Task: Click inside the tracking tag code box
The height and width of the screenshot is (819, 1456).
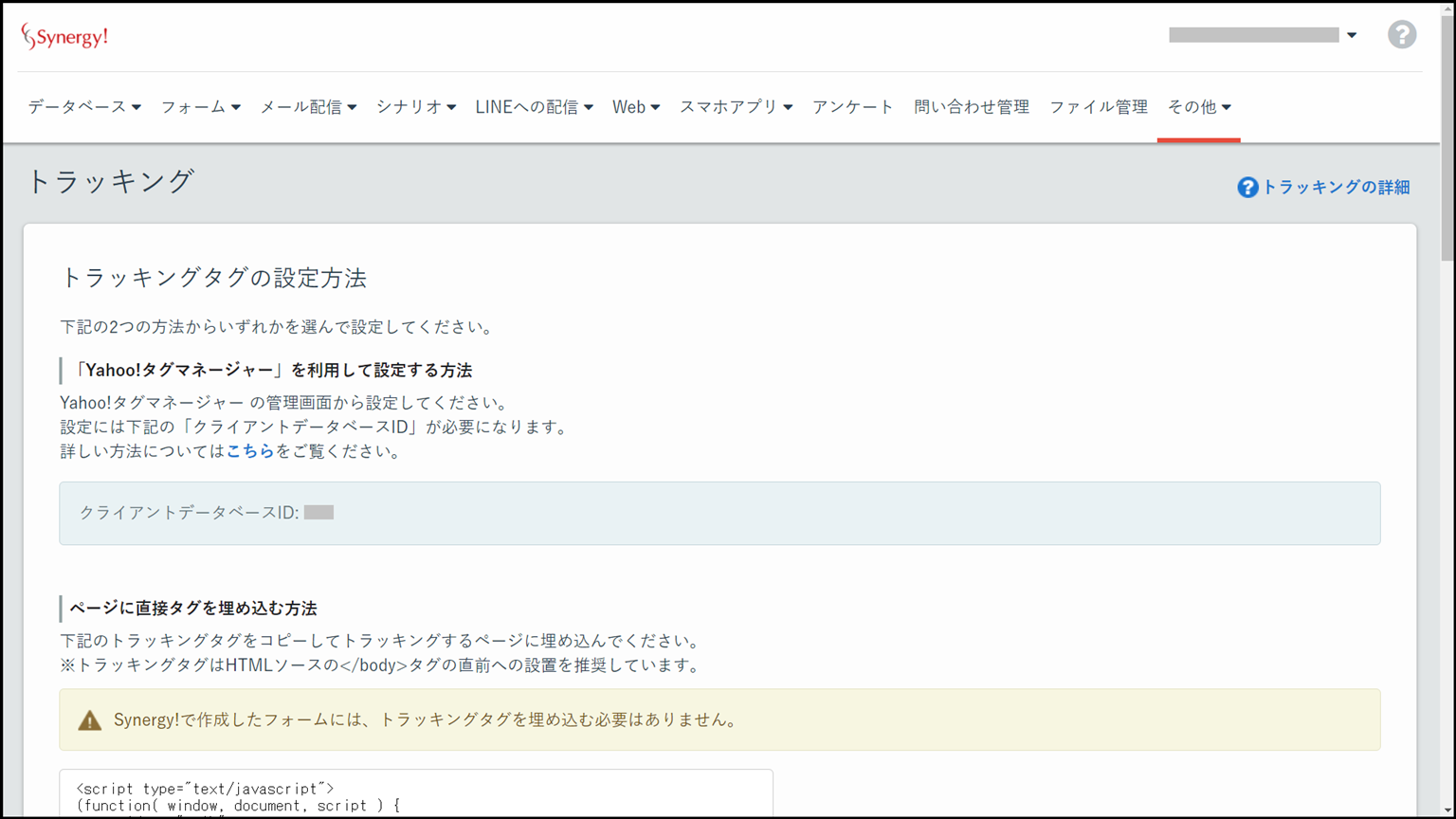Action: (x=415, y=796)
